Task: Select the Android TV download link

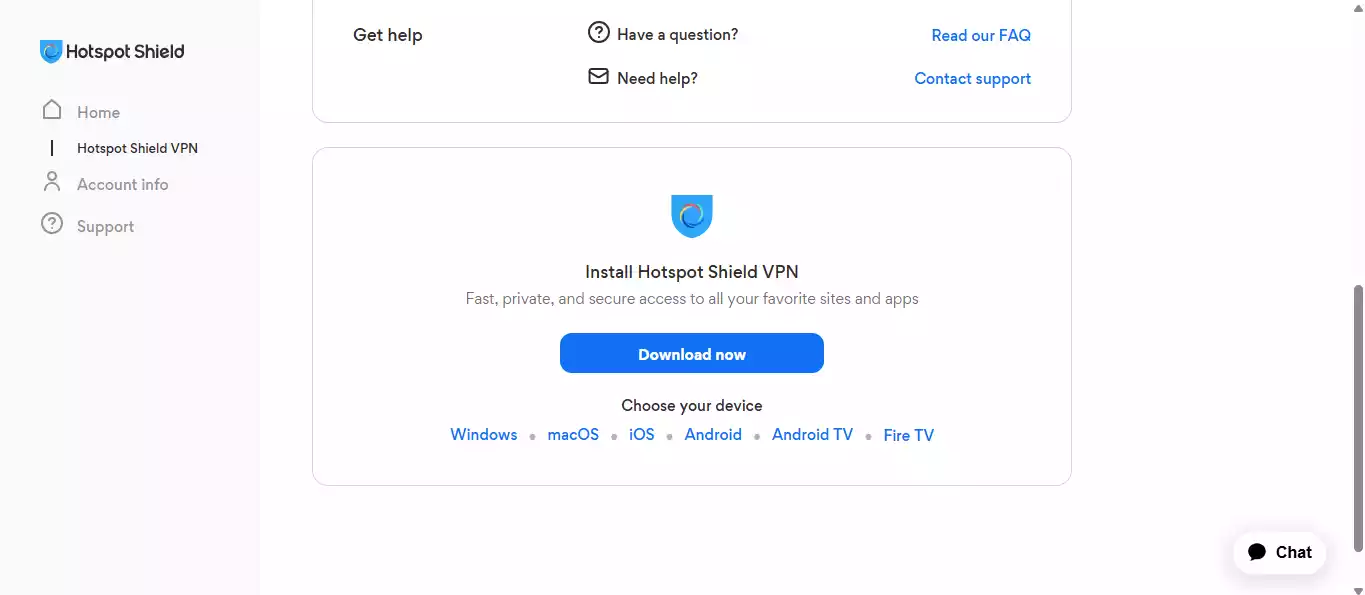Action: pos(812,434)
